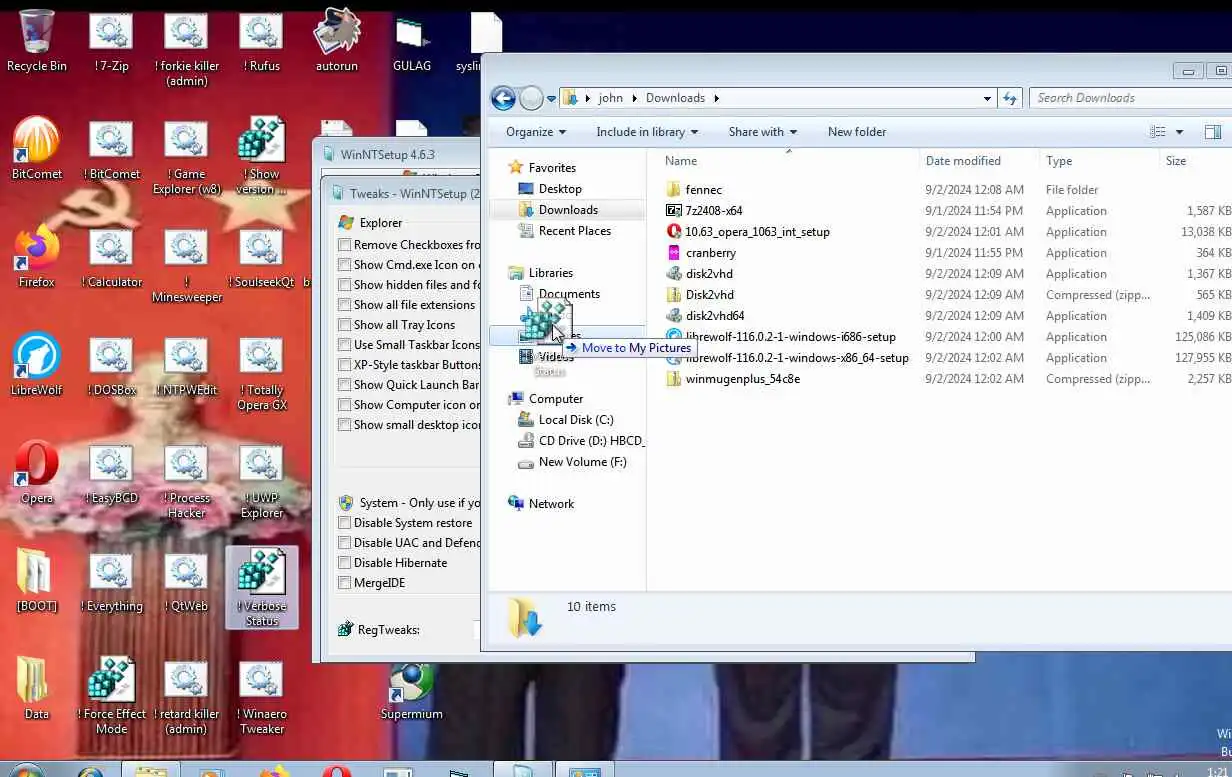Click New folder in Explorer toolbar
1232x777 pixels.
pyautogui.click(x=857, y=132)
